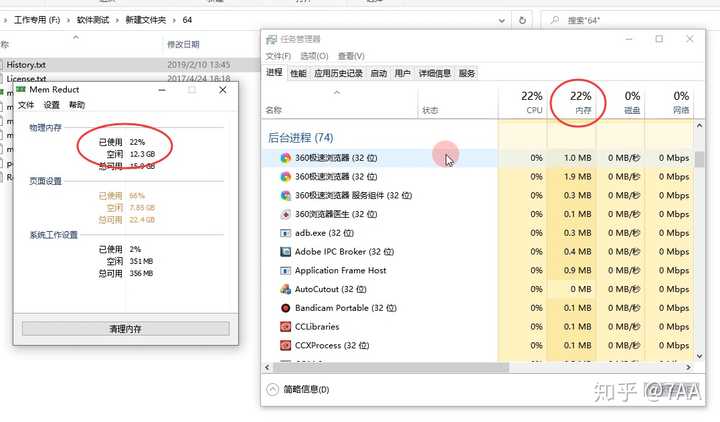720x422 pixels.
Task: Click the Task Manager vertical scrollbar thumb
Action: coord(699,159)
